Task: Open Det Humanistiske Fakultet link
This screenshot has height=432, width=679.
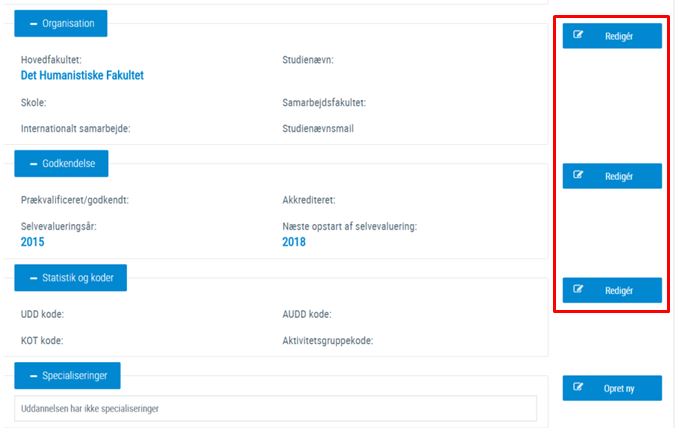Action: click(x=82, y=75)
